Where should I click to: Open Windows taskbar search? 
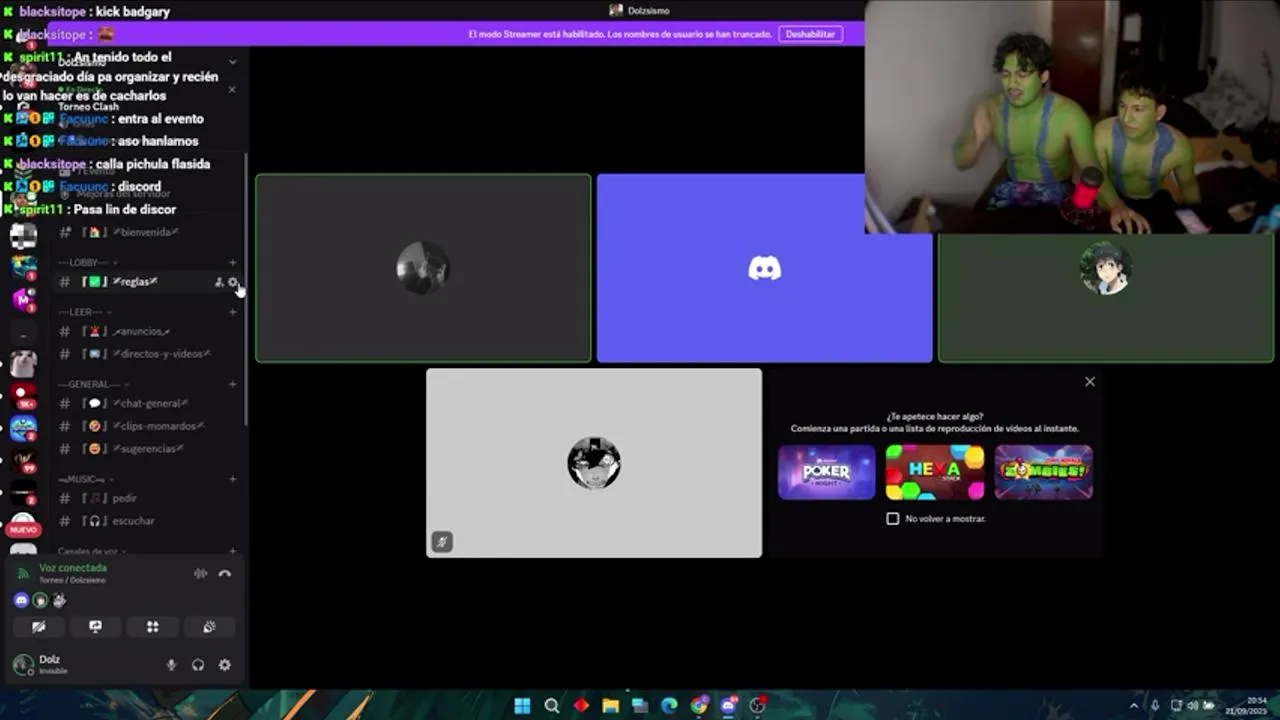coord(552,706)
